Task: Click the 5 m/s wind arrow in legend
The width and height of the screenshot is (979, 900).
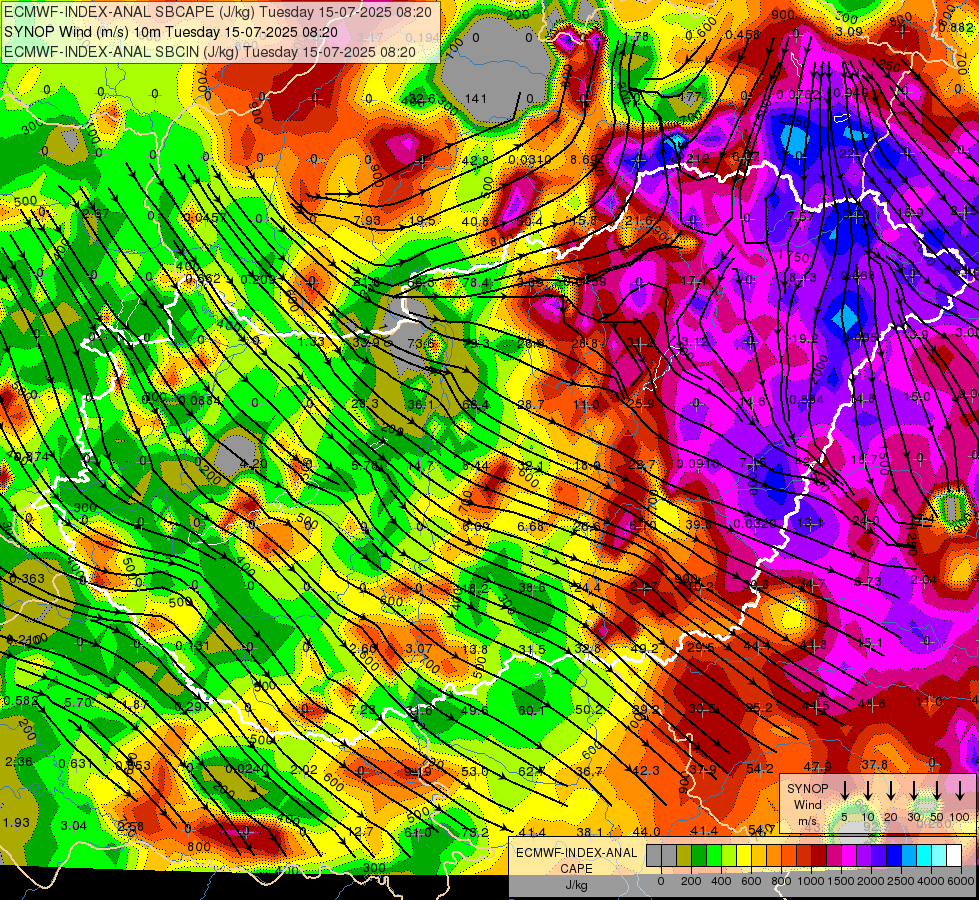Action: pos(844,790)
